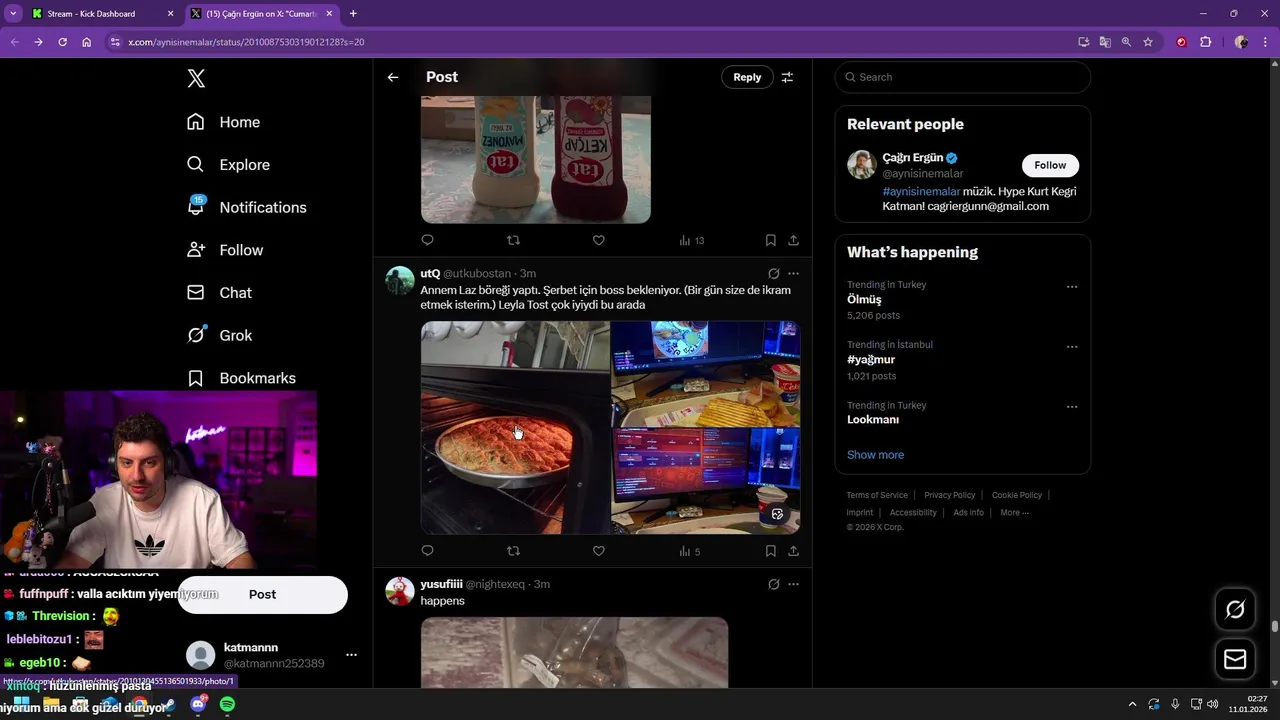This screenshot has height=720, width=1280.
Task: Open more options for #yağmur trend
Action: coord(1072,347)
